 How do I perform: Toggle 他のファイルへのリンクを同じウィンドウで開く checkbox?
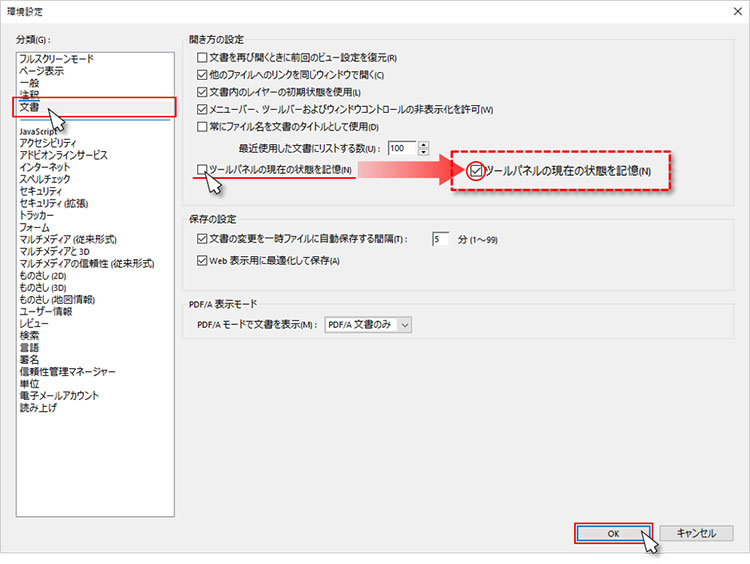click(203, 75)
